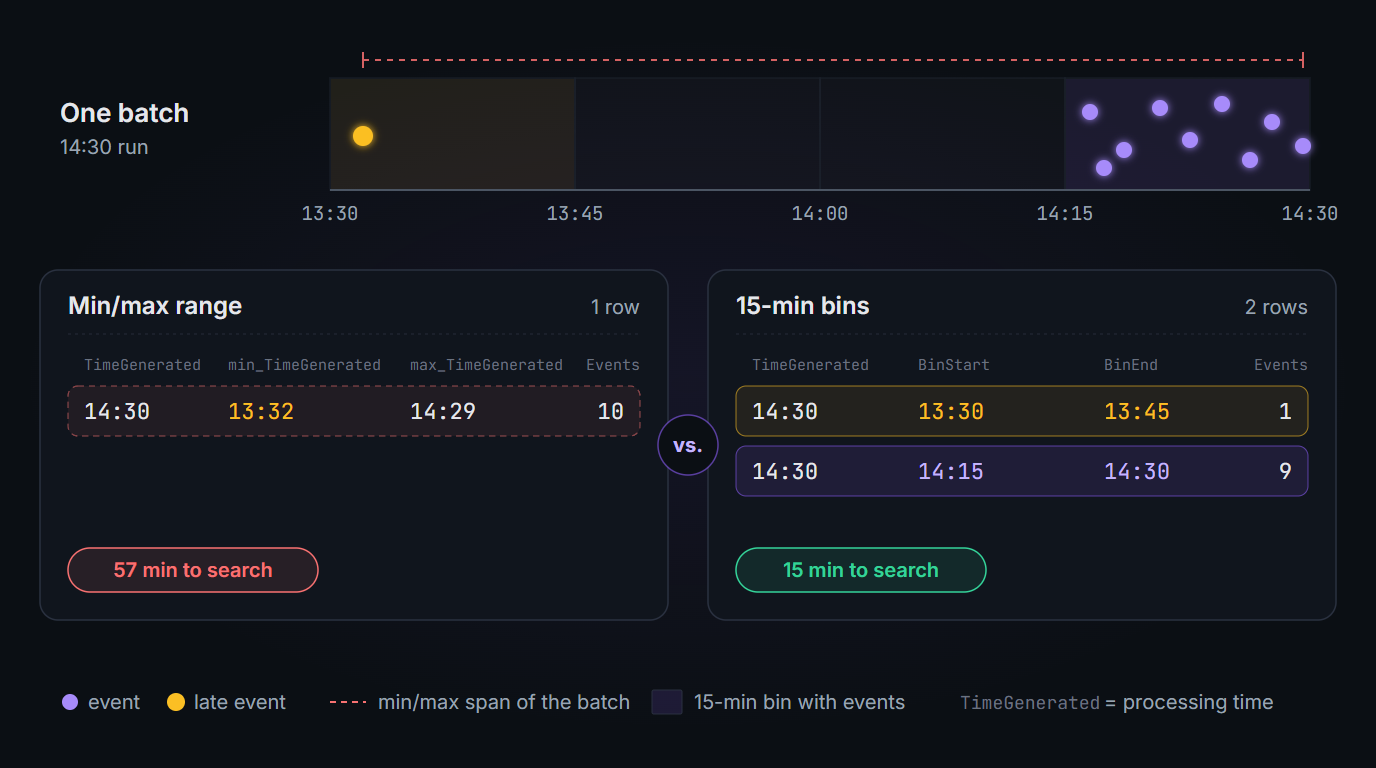Click the TimeGenerated header in the 15-min bins panel

click(x=810, y=365)
